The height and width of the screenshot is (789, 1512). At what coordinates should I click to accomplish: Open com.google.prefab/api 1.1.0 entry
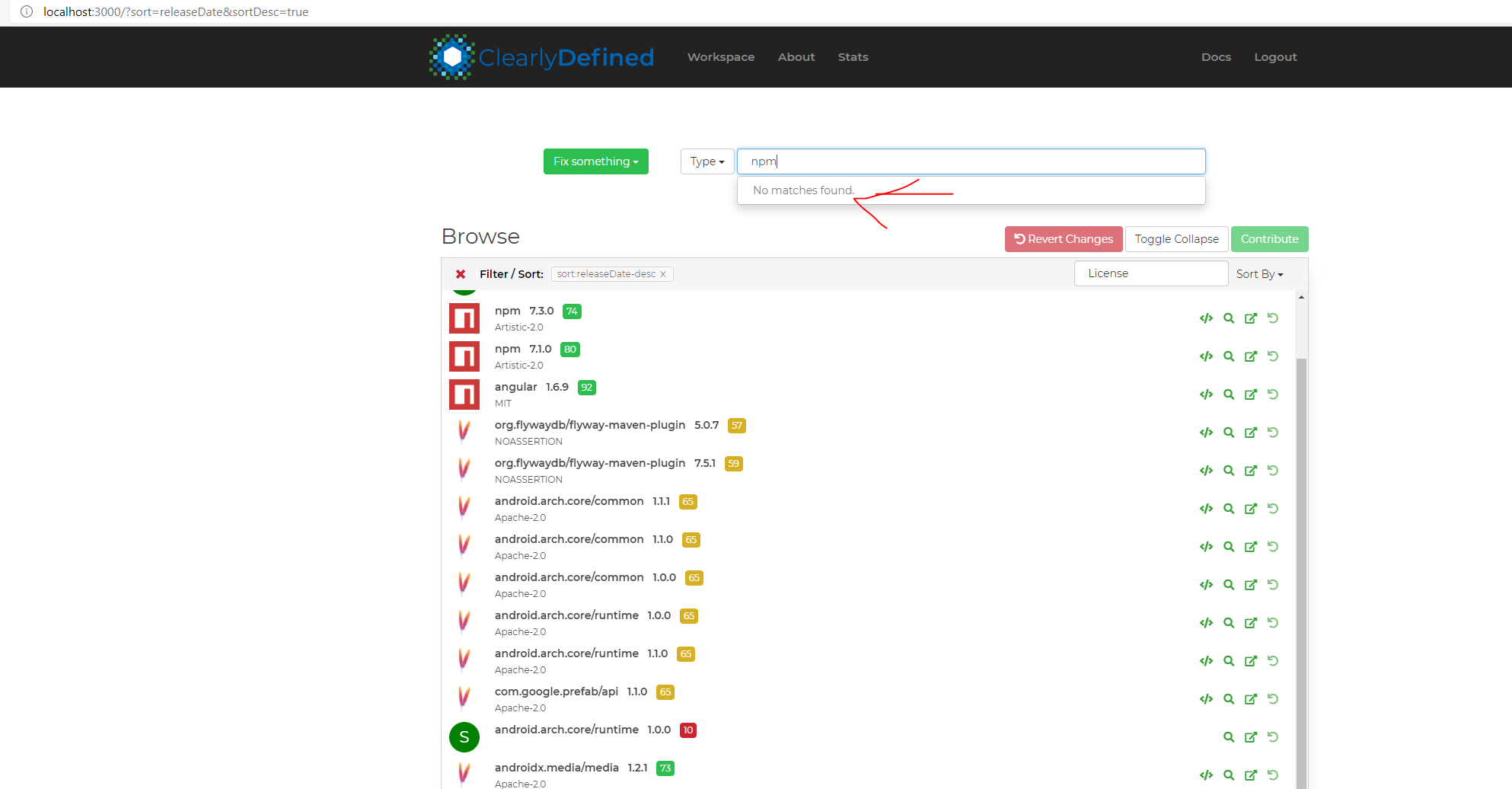tap(557, 692)
